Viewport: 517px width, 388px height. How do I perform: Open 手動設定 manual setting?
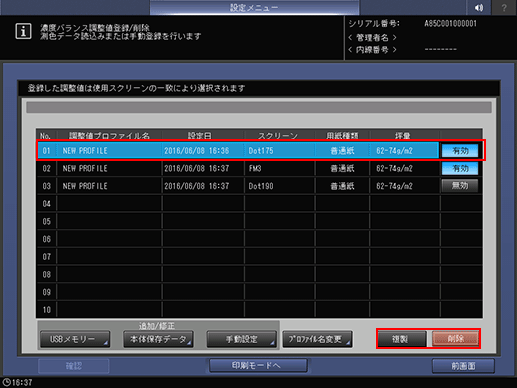[x=241, y=339]
